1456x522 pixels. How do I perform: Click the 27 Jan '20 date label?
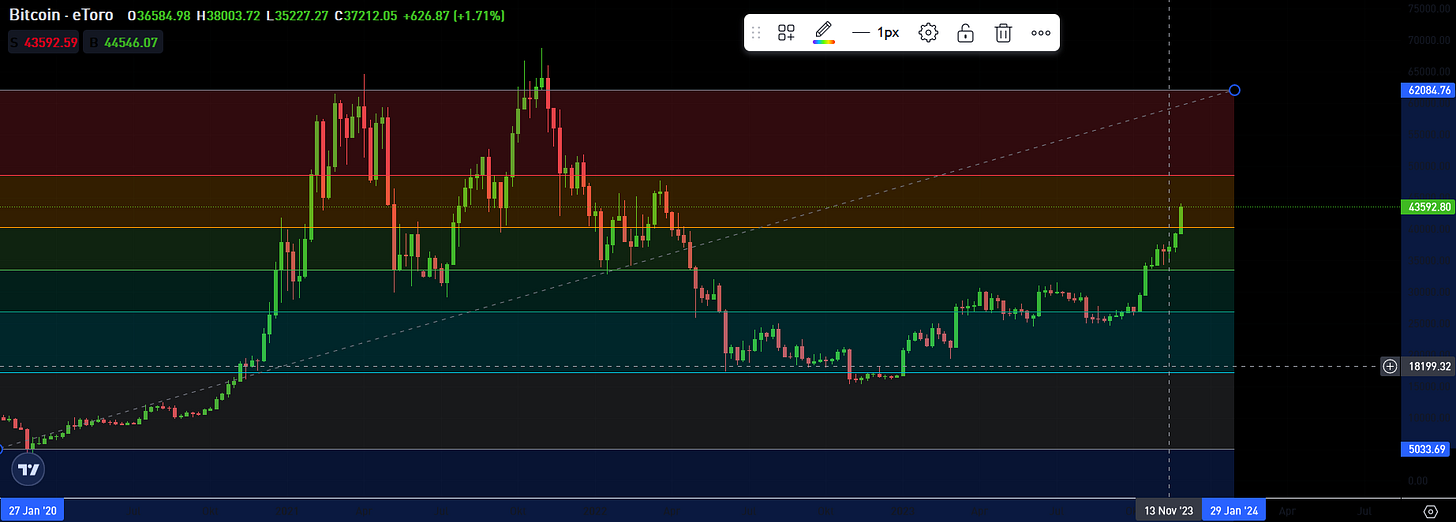(33, 510)
